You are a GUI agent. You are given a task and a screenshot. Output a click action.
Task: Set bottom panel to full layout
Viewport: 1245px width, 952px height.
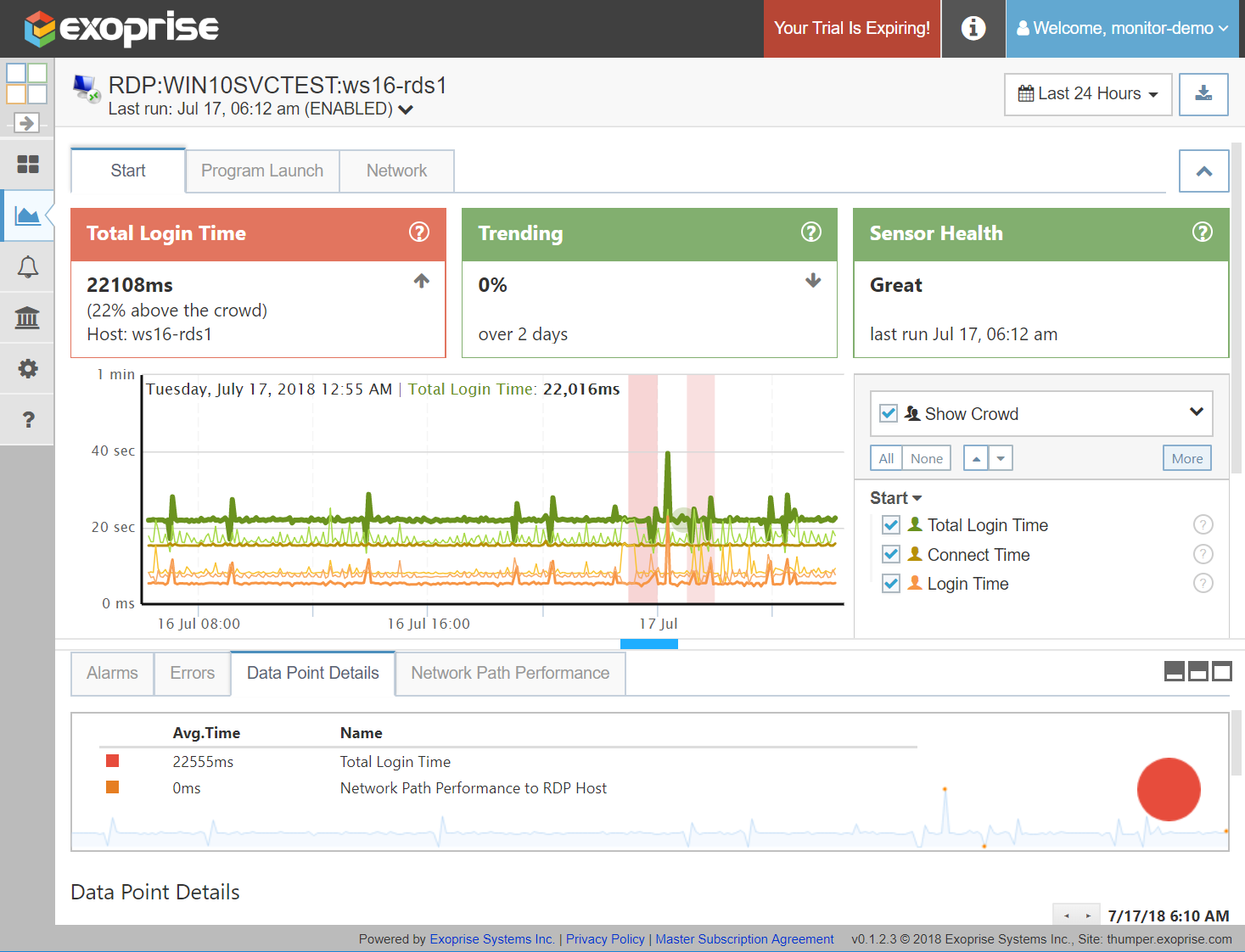1222,672
